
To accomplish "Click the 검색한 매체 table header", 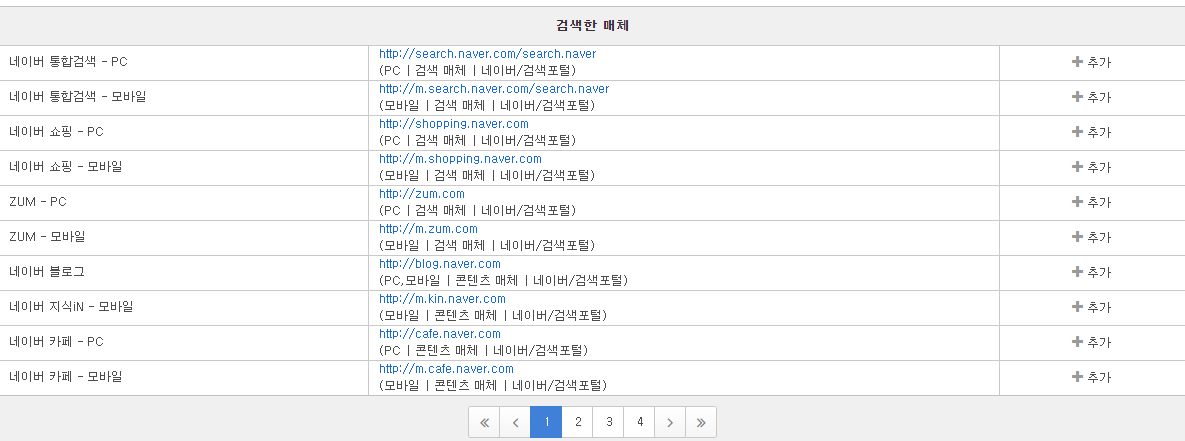I will tap(592, 26).
